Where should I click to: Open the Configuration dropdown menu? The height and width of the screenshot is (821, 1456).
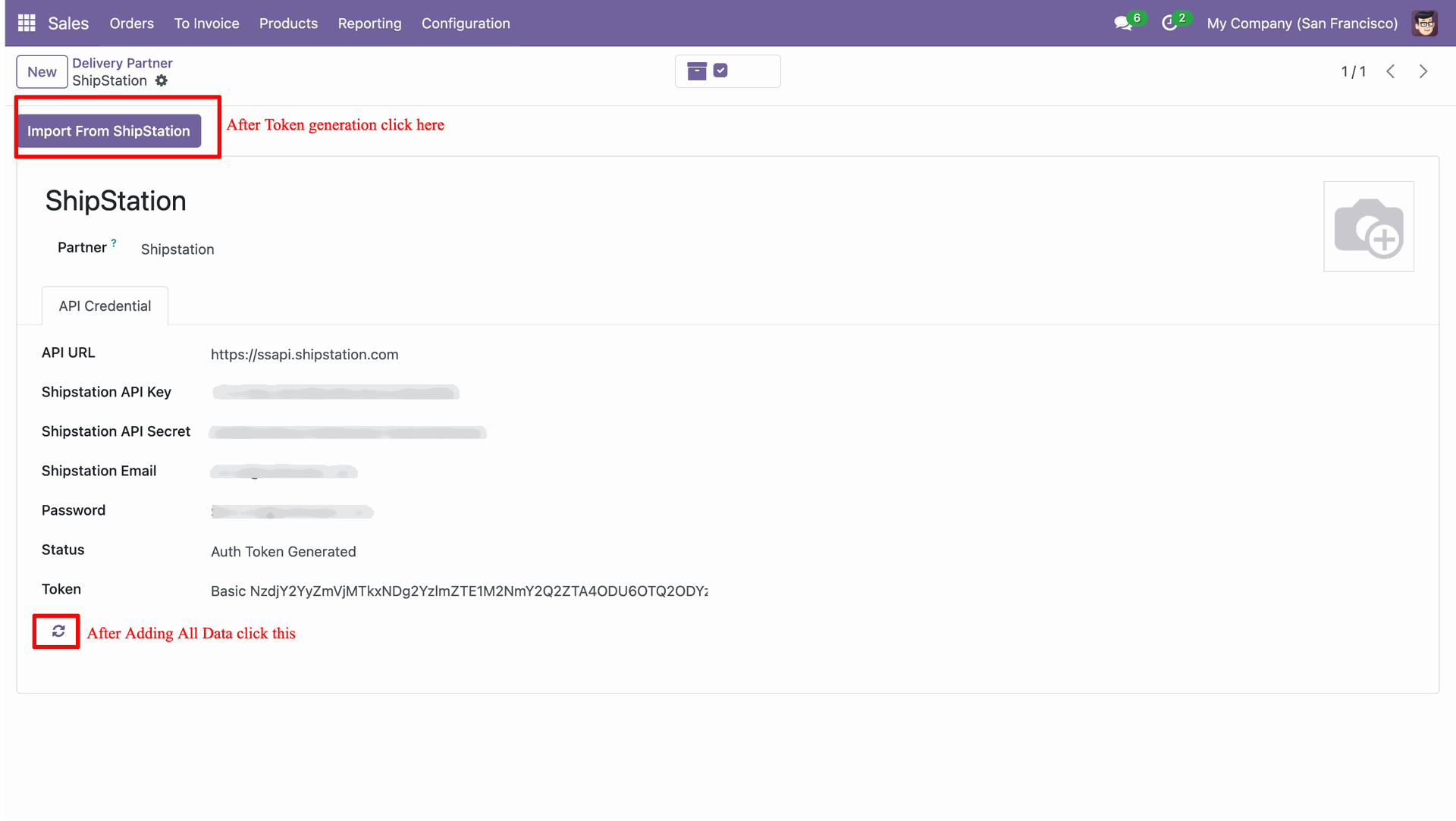click(466, 24)
